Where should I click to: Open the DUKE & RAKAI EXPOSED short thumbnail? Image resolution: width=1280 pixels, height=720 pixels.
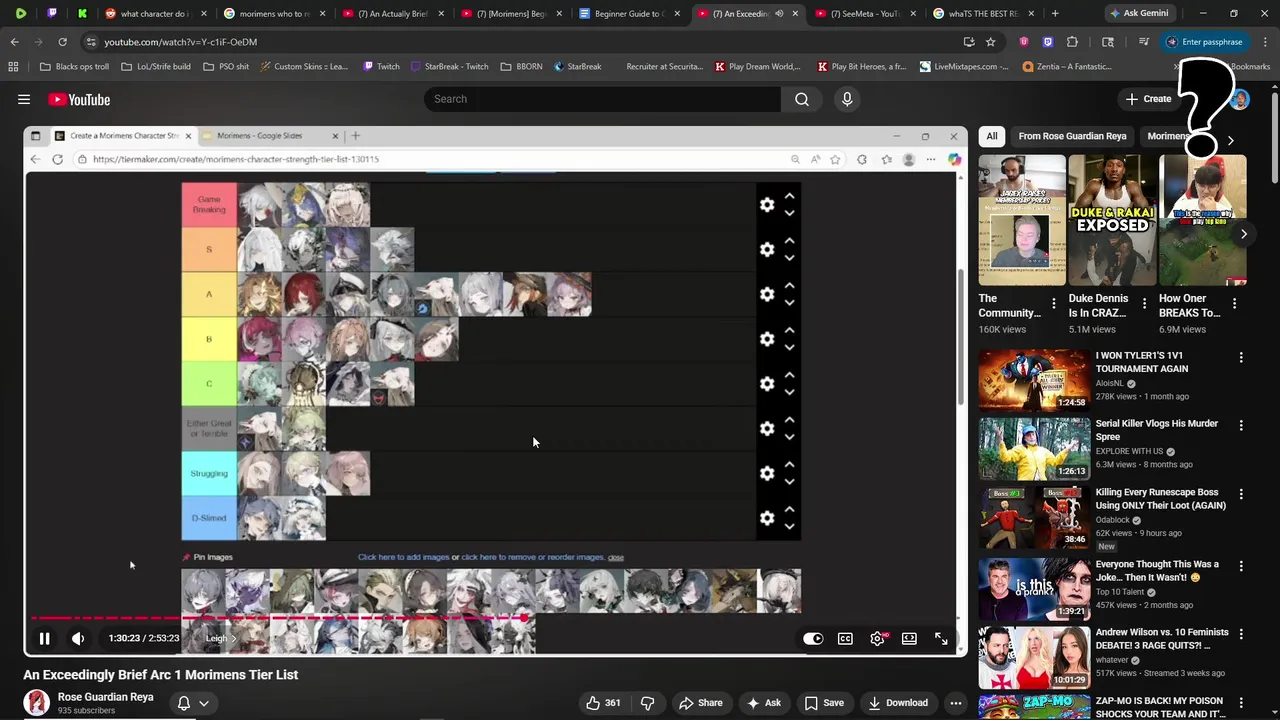1112,220
